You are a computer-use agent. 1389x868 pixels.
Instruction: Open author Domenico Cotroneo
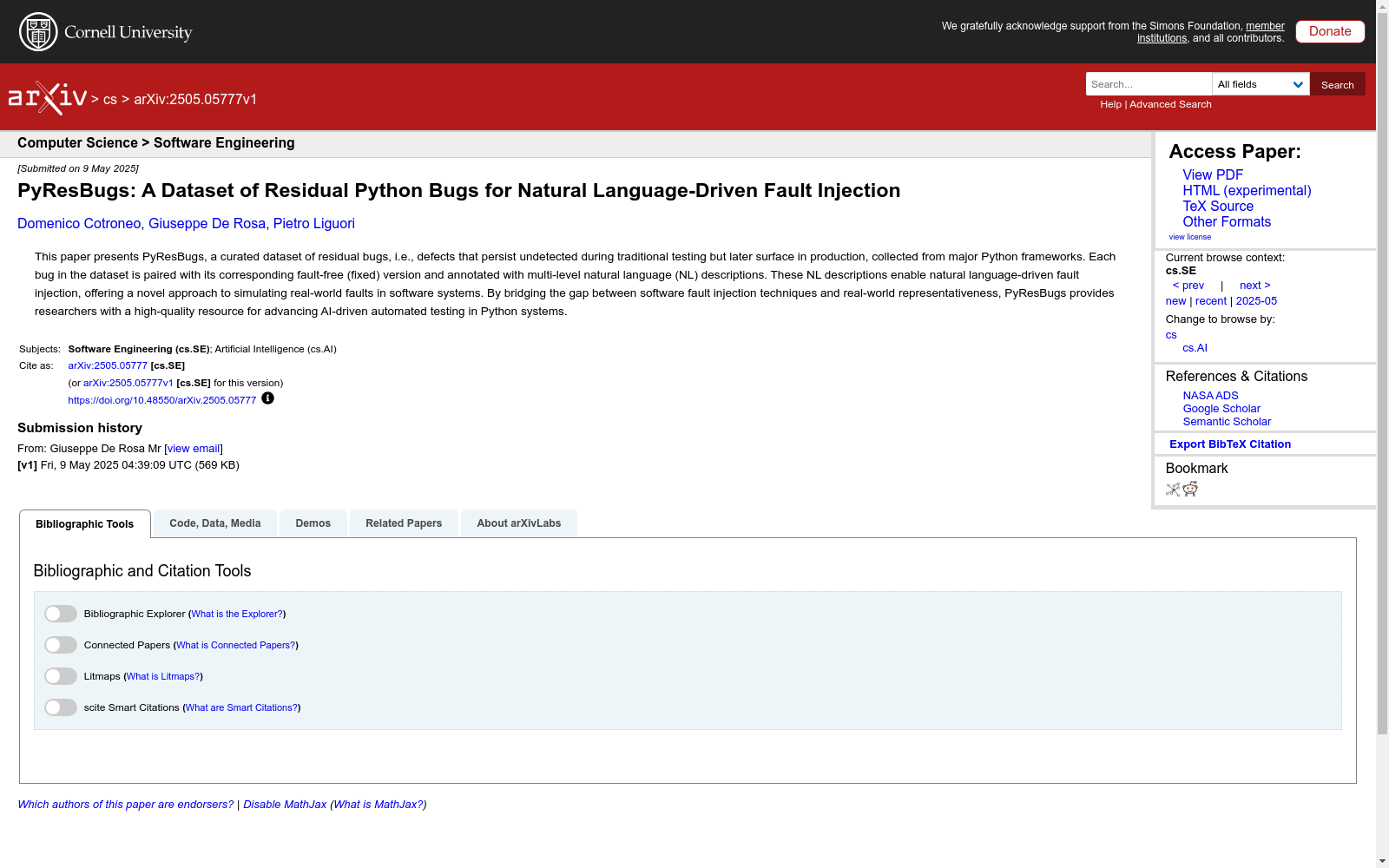point(79,224)
